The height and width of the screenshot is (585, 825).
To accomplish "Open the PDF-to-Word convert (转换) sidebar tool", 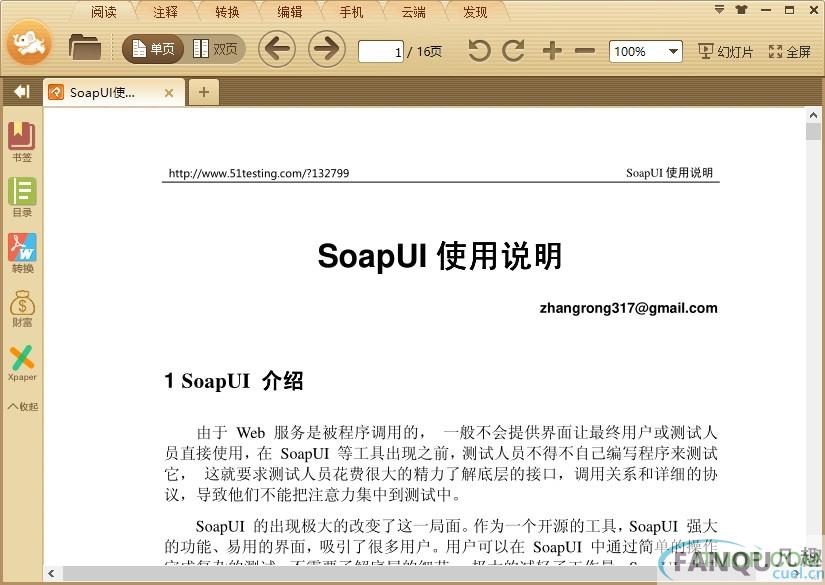I will pos(22,253).
